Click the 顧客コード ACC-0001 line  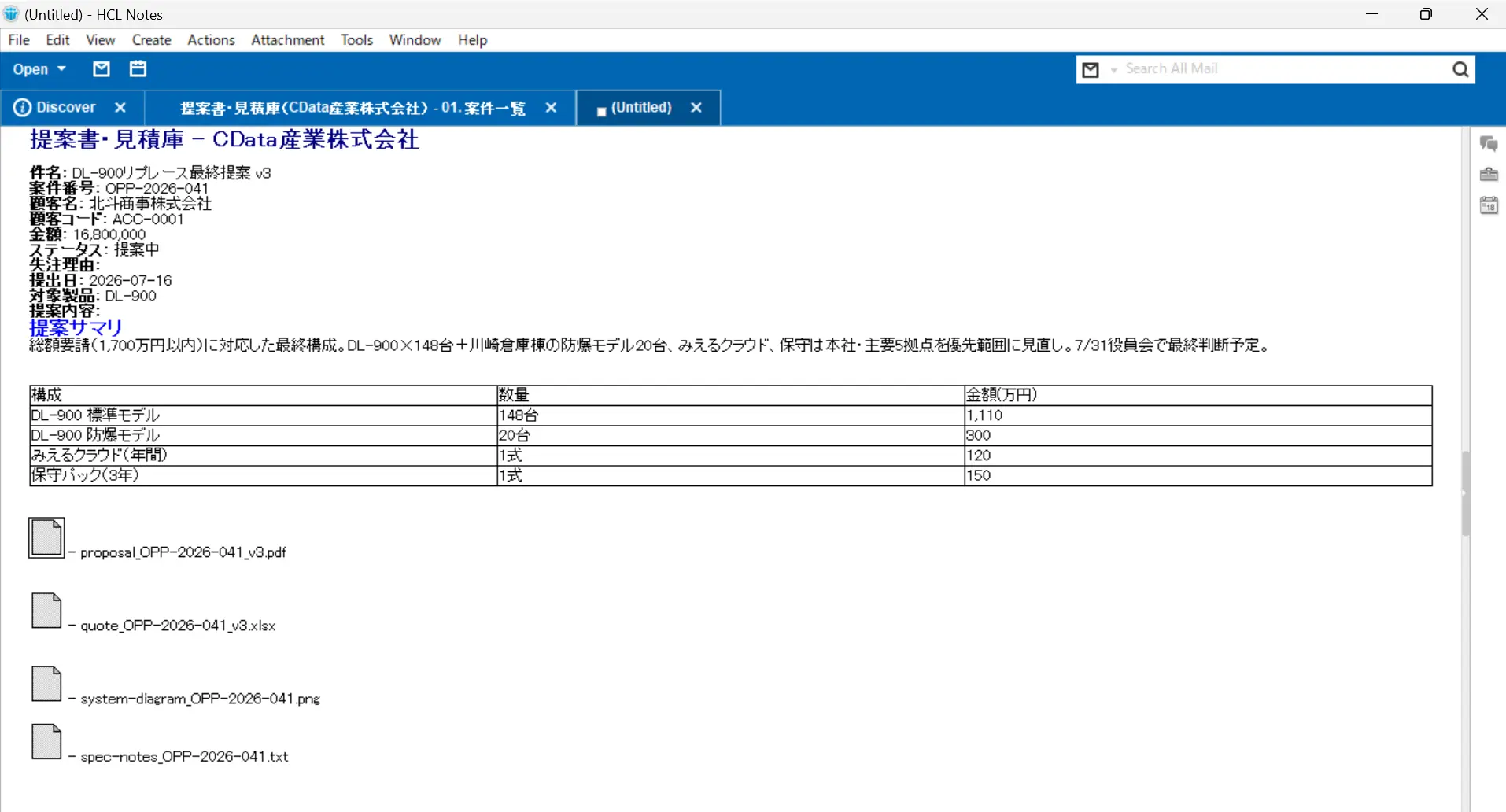(106, 220)
